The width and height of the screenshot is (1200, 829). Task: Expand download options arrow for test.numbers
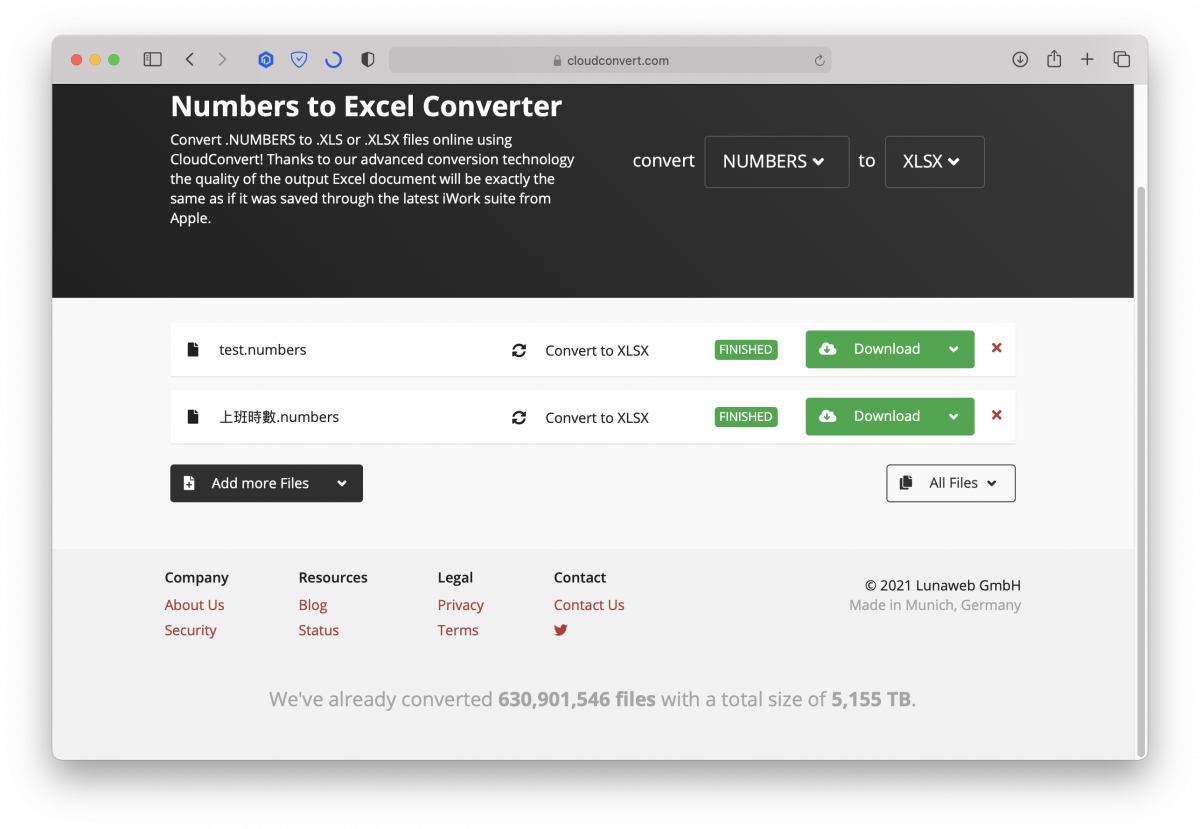click(954, 349)
